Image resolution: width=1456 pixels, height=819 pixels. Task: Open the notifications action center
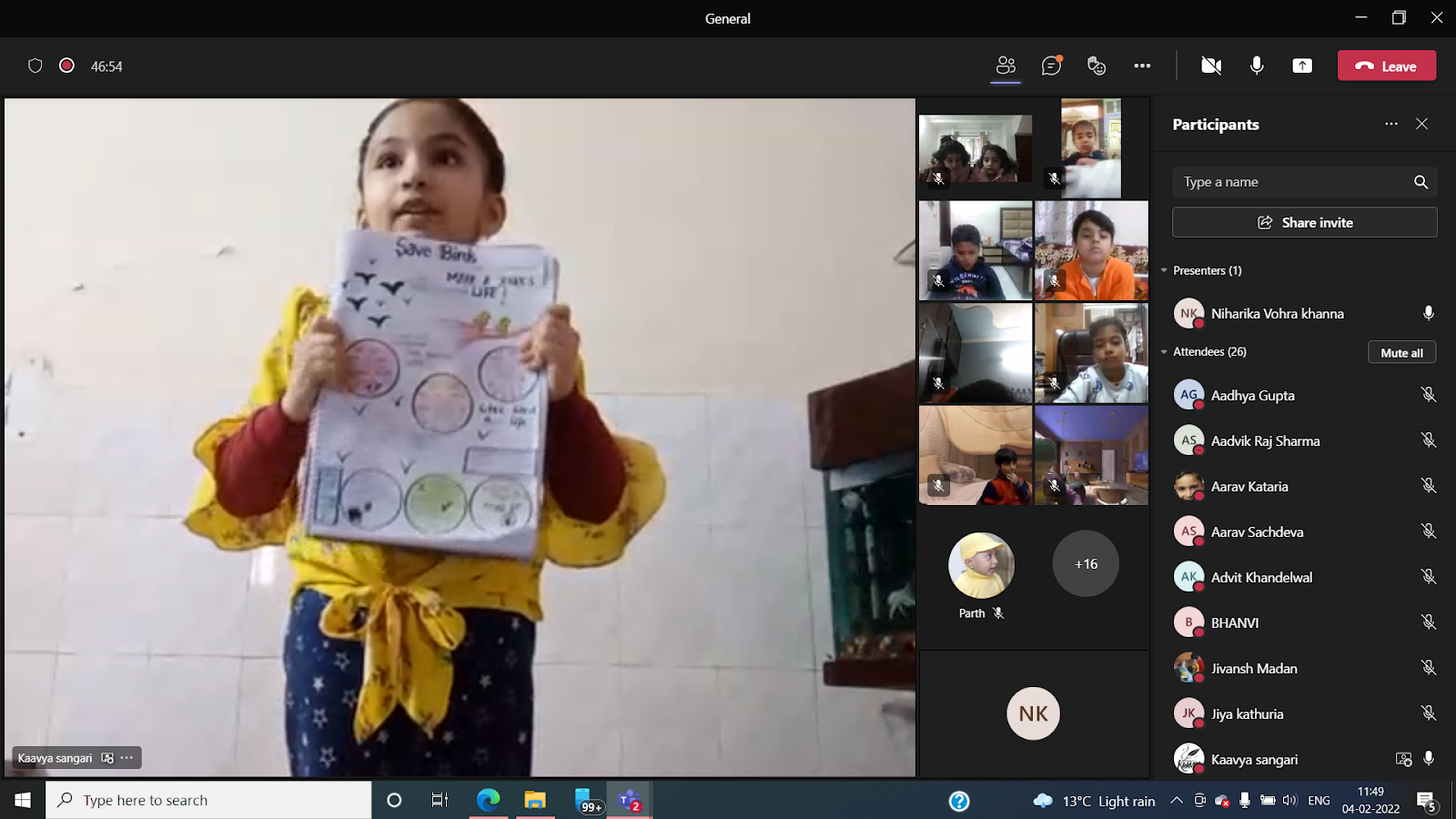coord(1427,801)
